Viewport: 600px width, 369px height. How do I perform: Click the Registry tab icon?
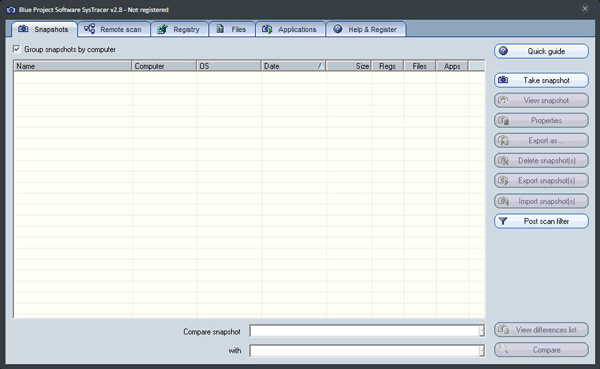163,29
